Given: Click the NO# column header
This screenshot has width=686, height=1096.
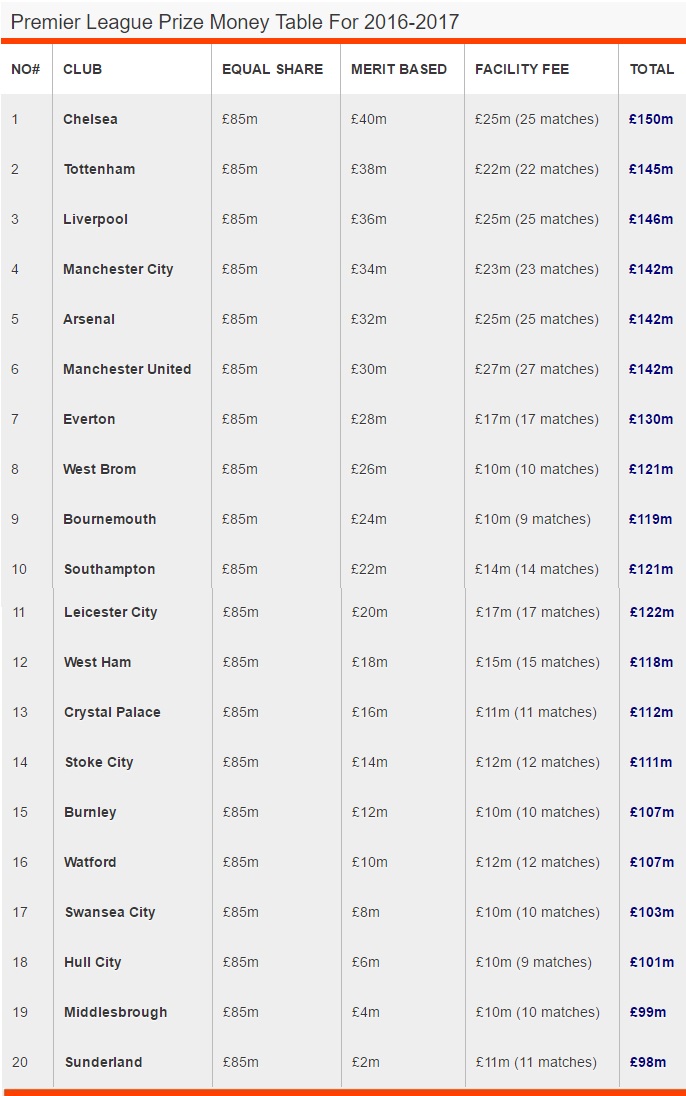Looking at the screenshot, I should pyautogui.click(x=25, y=69).
